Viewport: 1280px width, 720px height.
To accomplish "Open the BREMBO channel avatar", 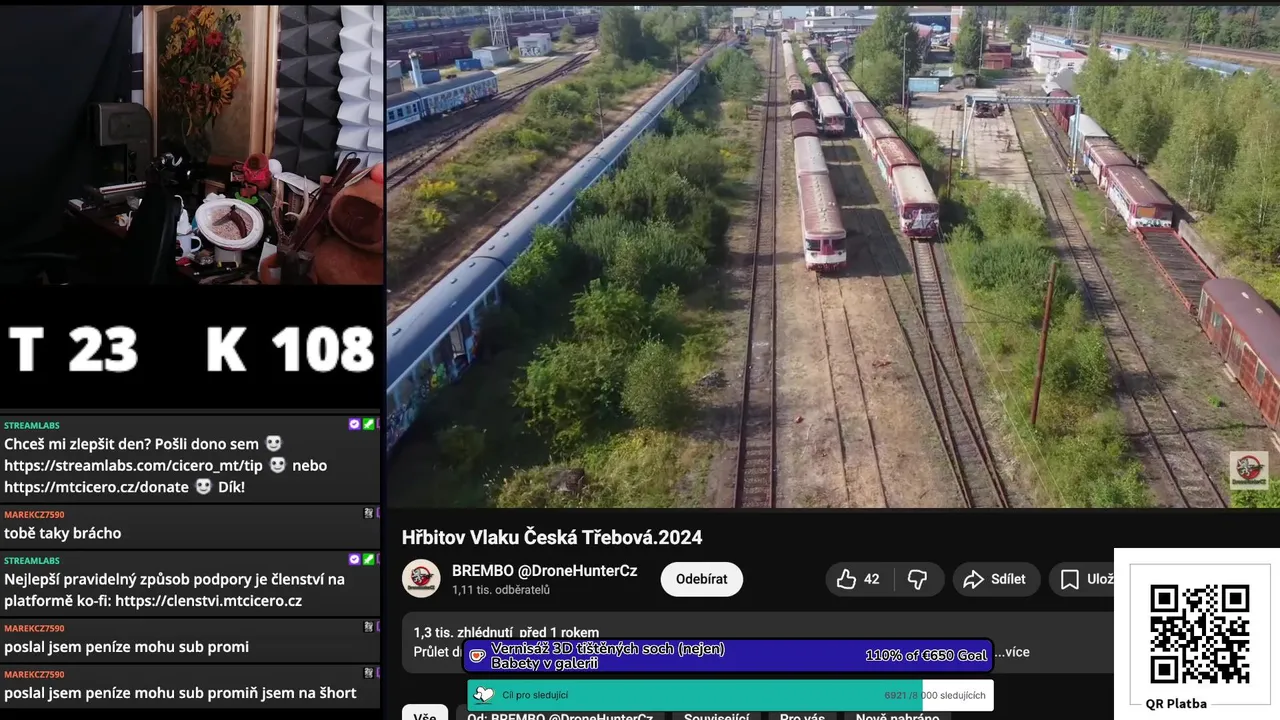I will click(x=421, y=579).
